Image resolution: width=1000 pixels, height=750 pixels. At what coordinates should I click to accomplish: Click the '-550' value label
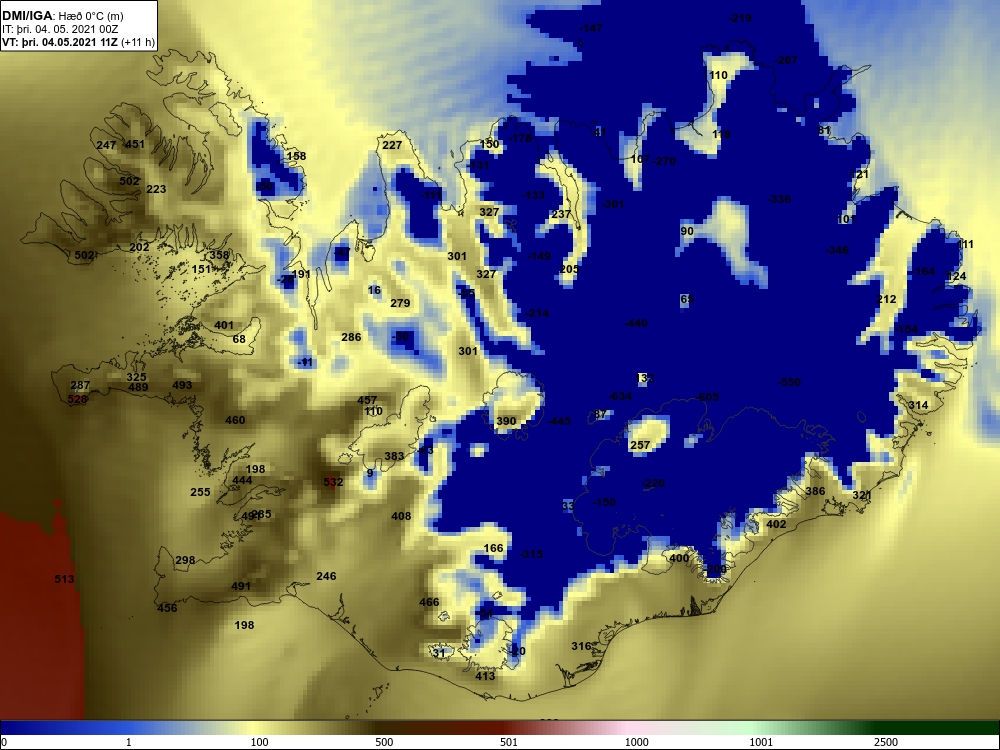[x=789, y=382]
